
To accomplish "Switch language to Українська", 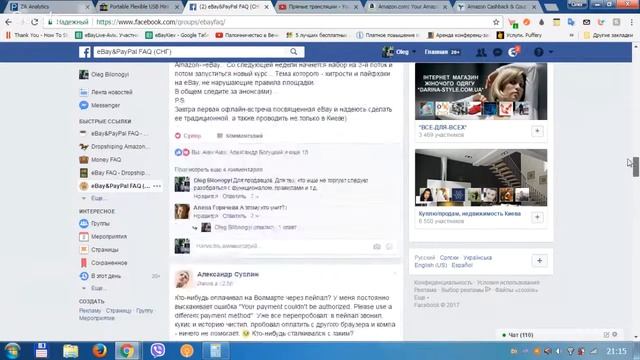I will 478,258.
